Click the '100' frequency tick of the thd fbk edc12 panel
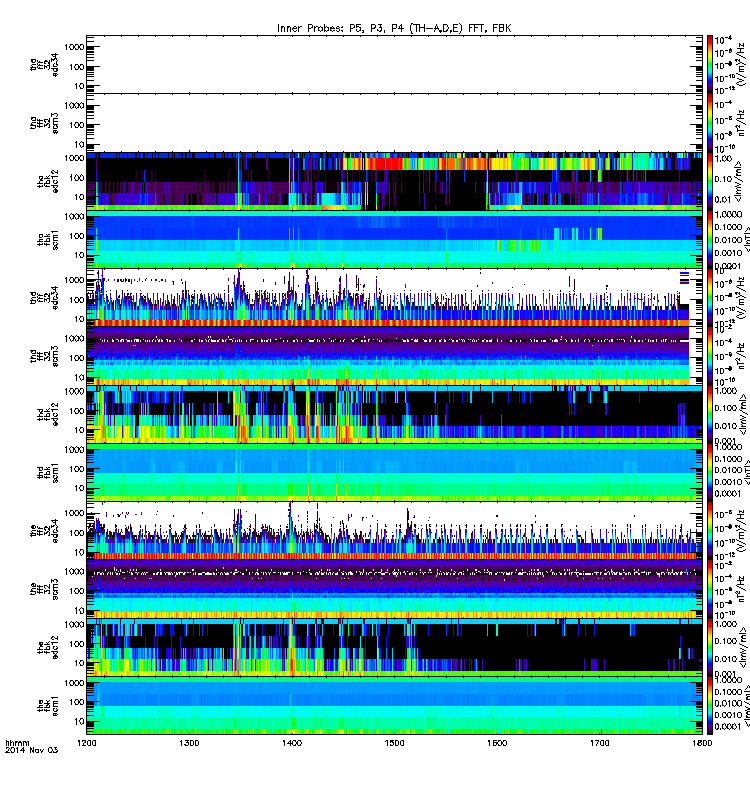The height and width of the screenshot is (800, 750). coord(77,411)
